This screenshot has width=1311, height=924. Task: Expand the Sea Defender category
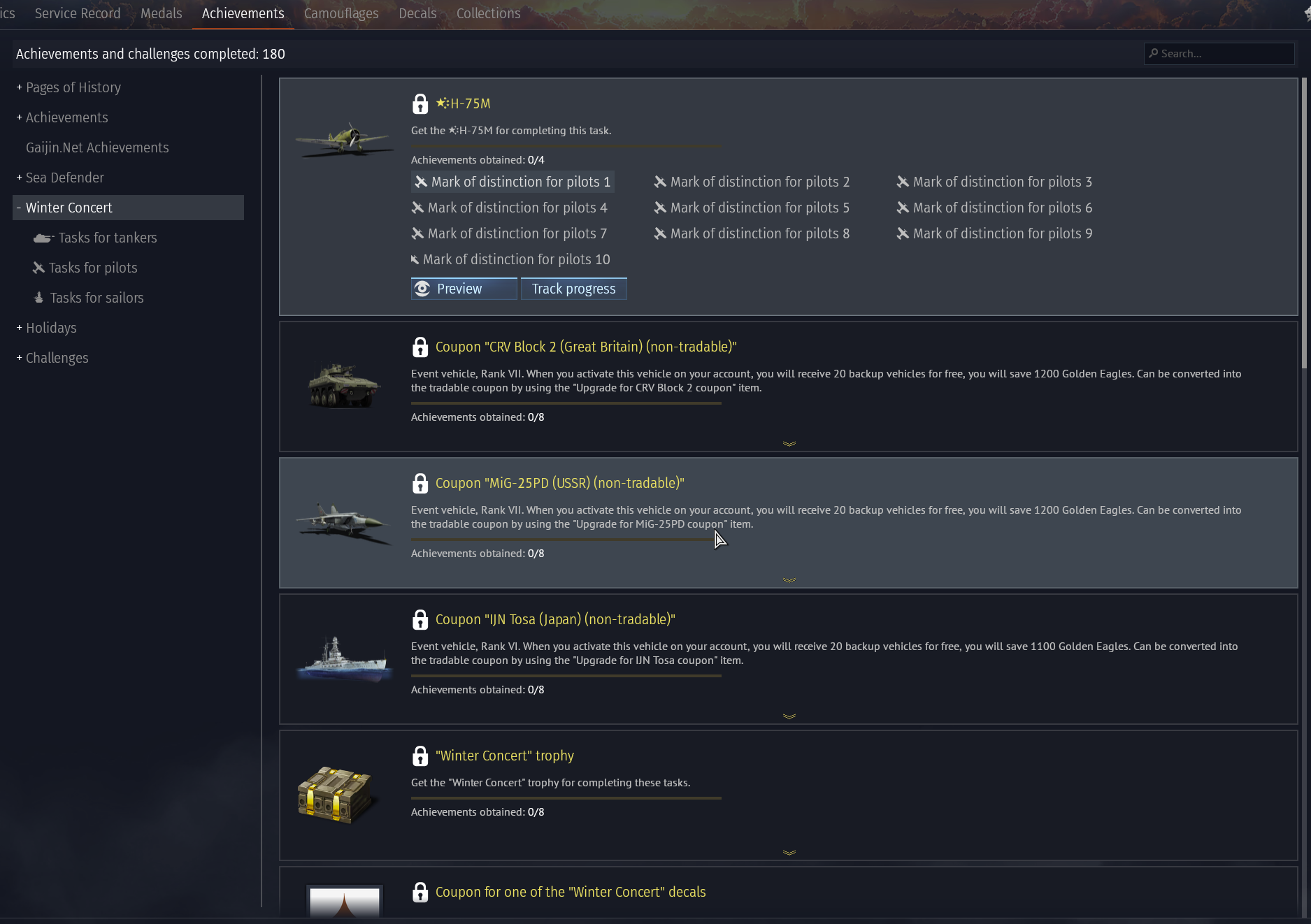click(19, 178)
